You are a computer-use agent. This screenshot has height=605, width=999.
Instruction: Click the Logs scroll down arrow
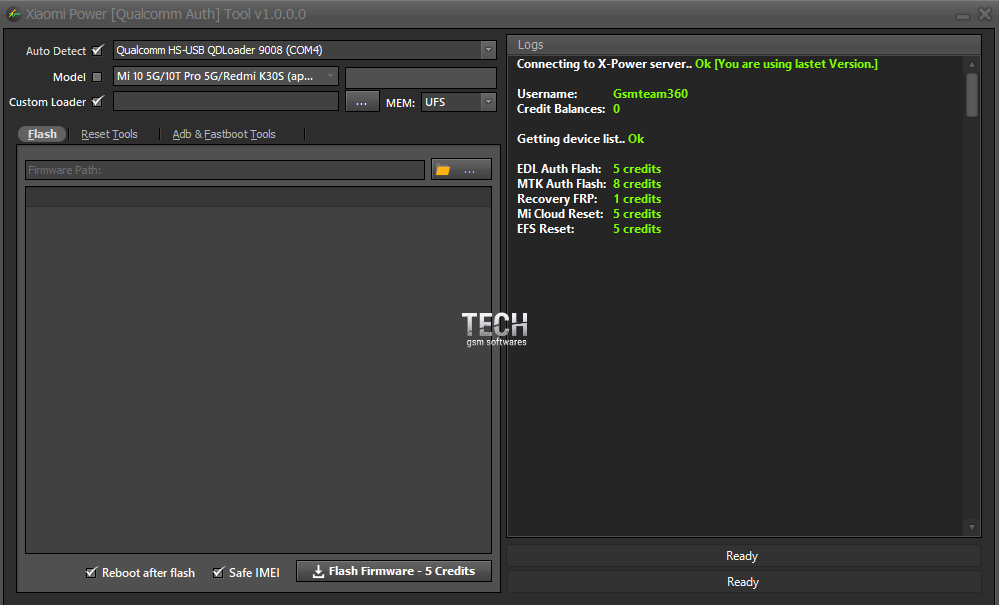972,527
